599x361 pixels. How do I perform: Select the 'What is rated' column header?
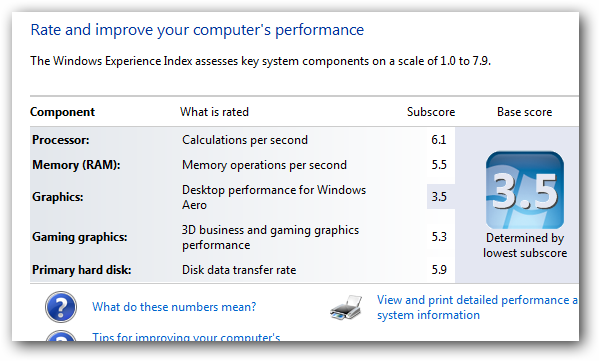tap(214, 112)
